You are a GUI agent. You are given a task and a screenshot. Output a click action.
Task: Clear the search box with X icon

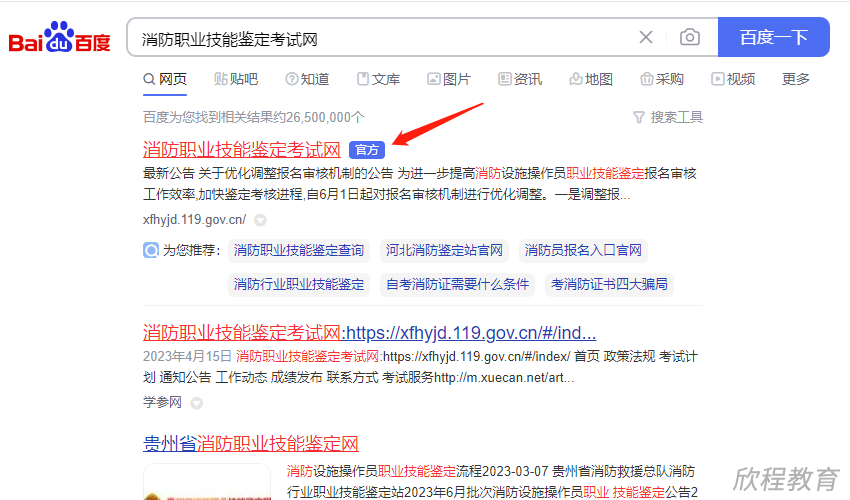pos(646,37)
